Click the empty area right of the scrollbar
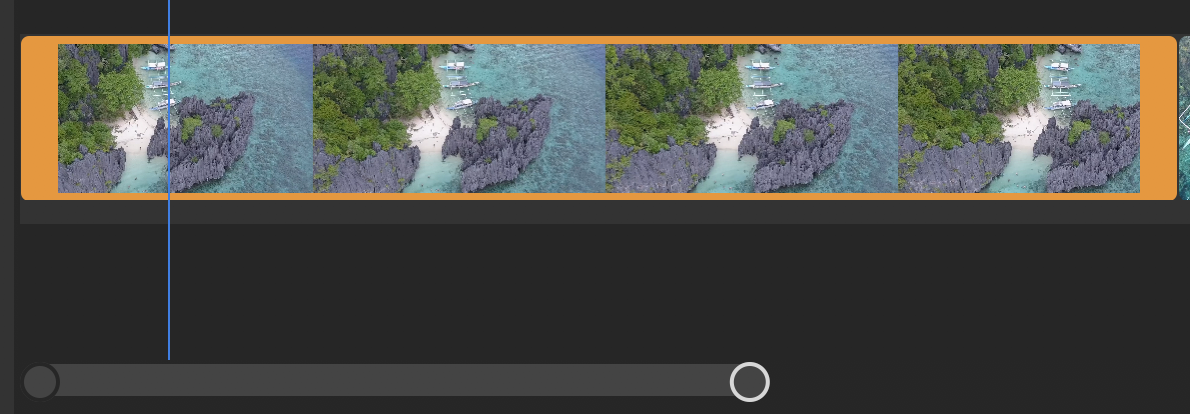The width and height of the screenshot is (1190, 414). tap(979, 381)
